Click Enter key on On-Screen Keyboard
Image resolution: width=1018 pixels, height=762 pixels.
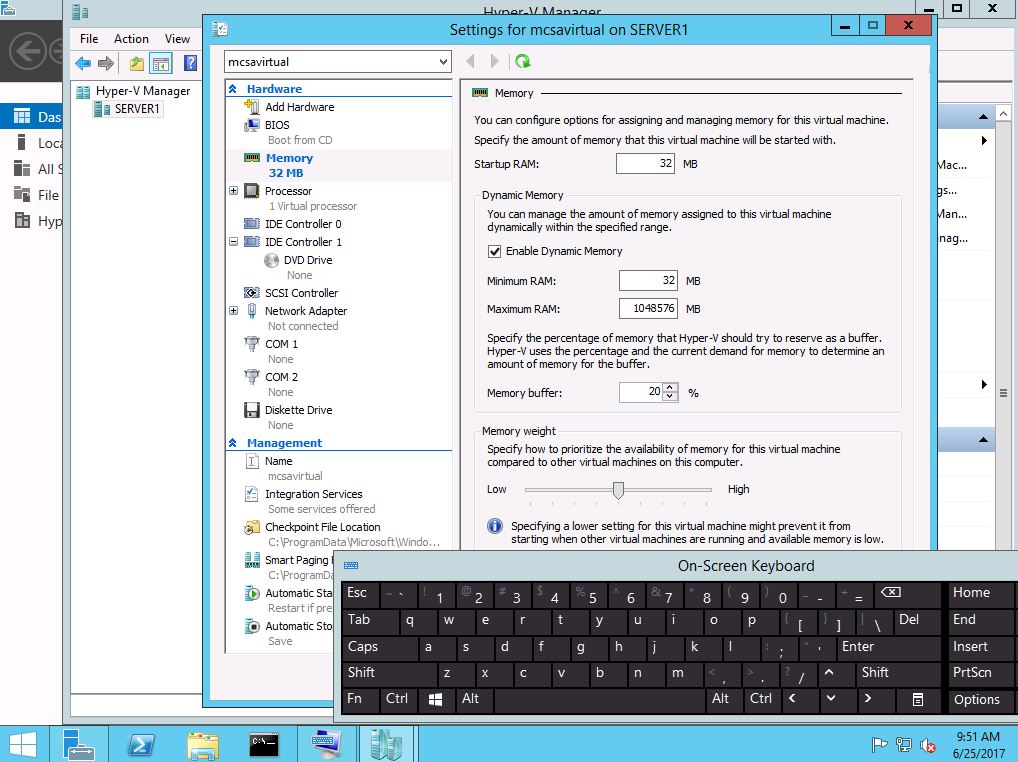click(888, 646)
